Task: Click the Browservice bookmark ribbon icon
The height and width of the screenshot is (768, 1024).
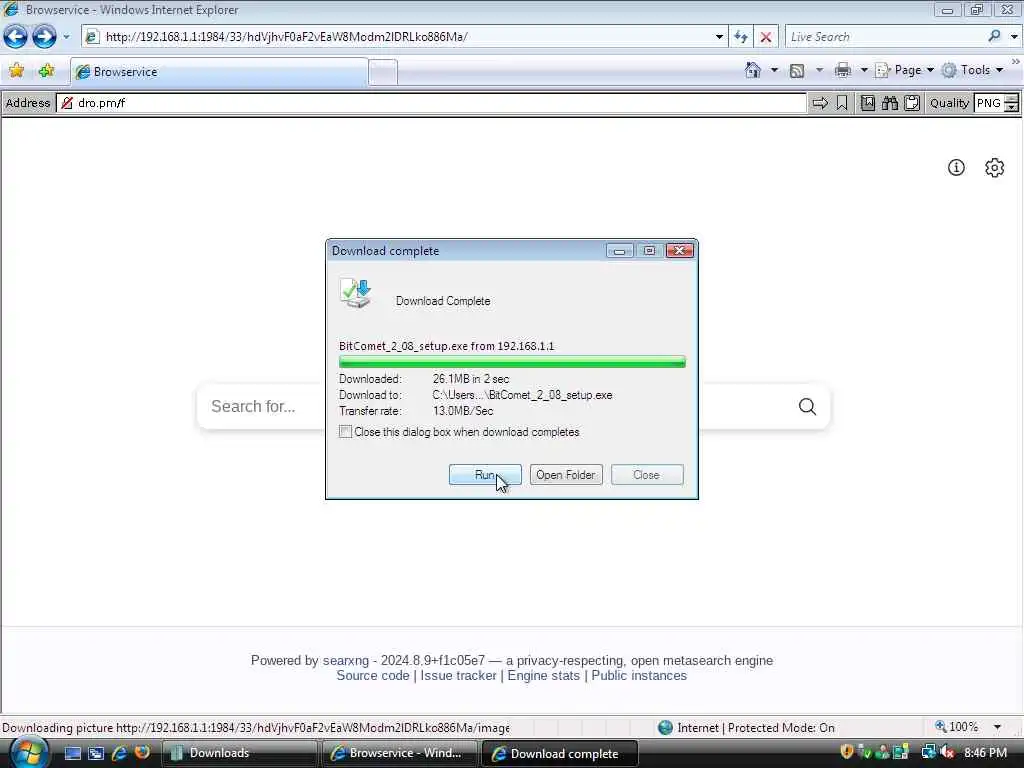Action: coord(842,103)
